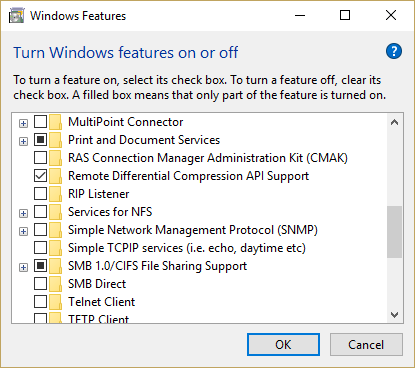Click the Cancel button
Viewport: 415px width, 368px height.
coord(366,345)
